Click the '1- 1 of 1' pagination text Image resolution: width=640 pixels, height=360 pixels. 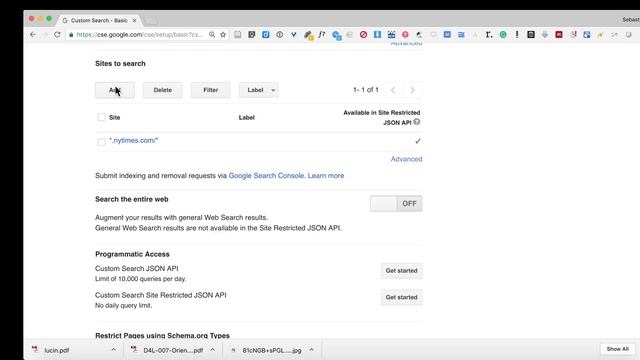coord(366,90)
